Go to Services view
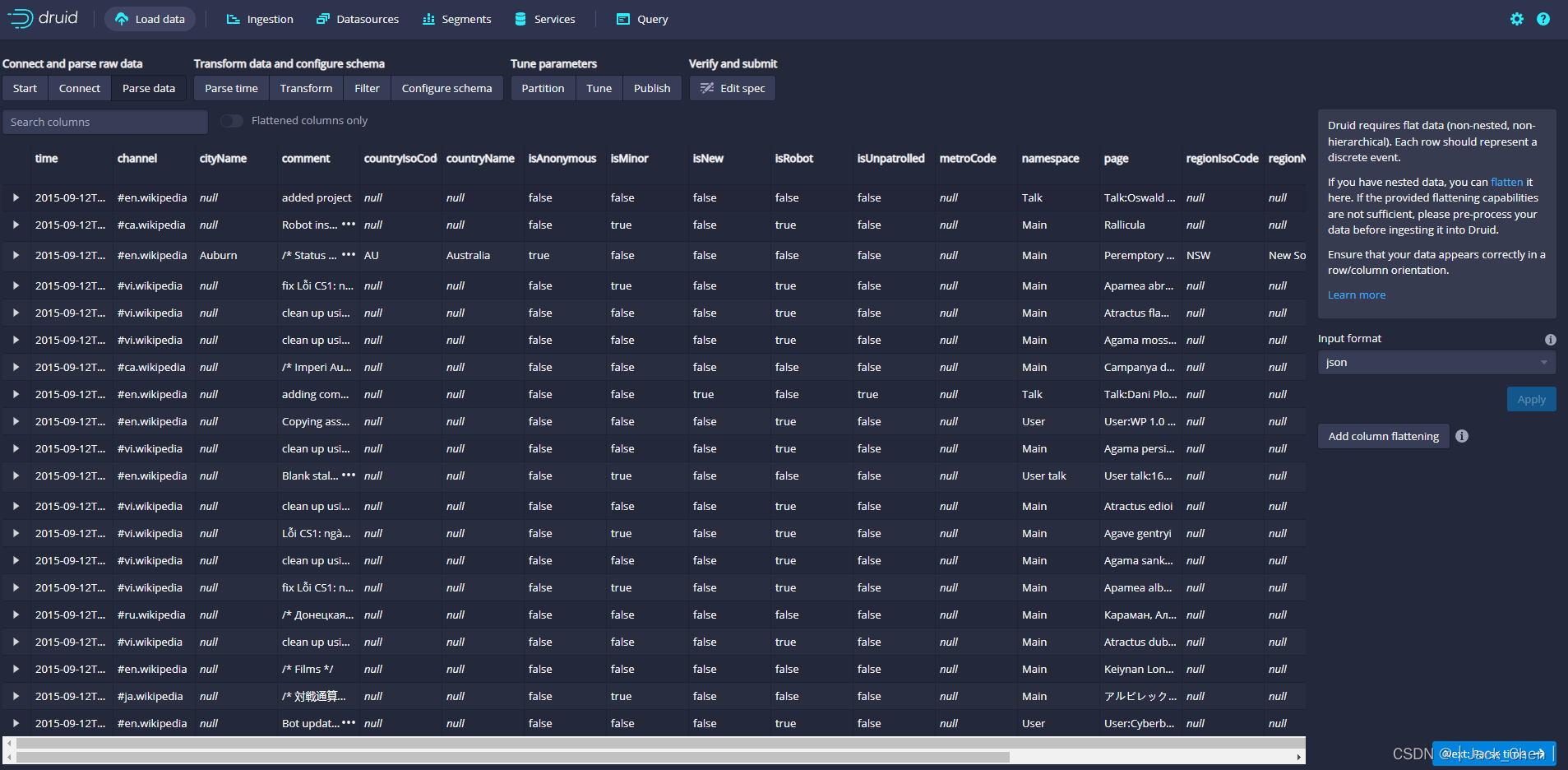The width and height of the screenshot is (1568, 770). coord(544,19)
